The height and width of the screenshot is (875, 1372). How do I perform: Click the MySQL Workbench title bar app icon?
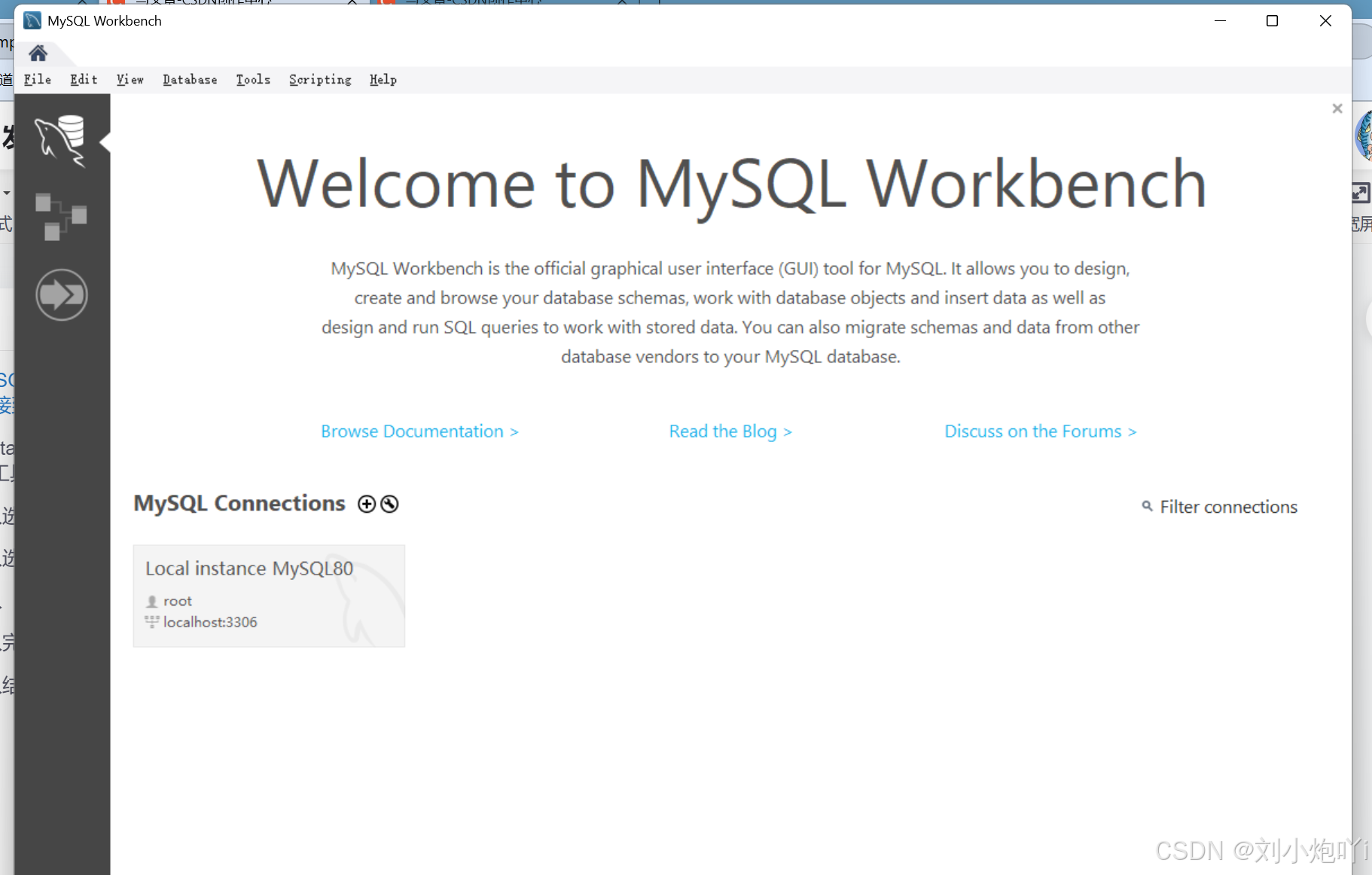32,20
